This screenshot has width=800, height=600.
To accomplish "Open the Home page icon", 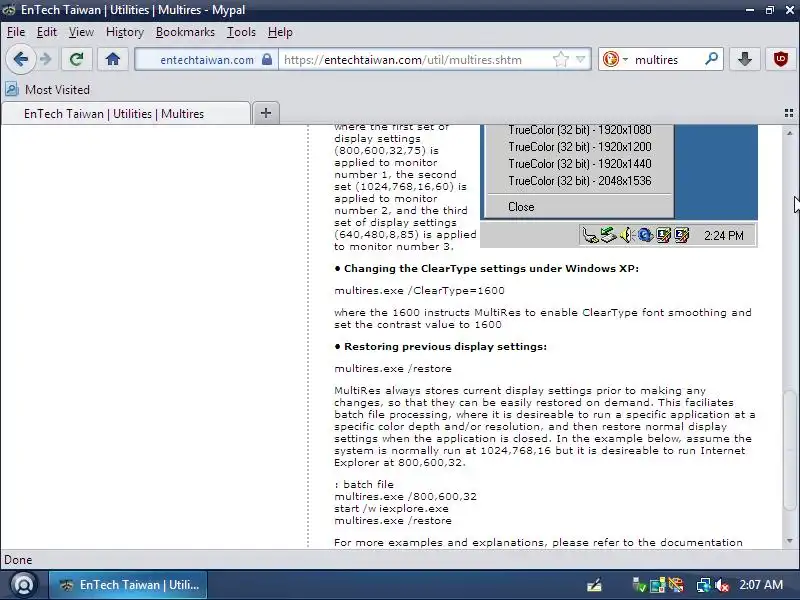I will [x=113, y=60].
